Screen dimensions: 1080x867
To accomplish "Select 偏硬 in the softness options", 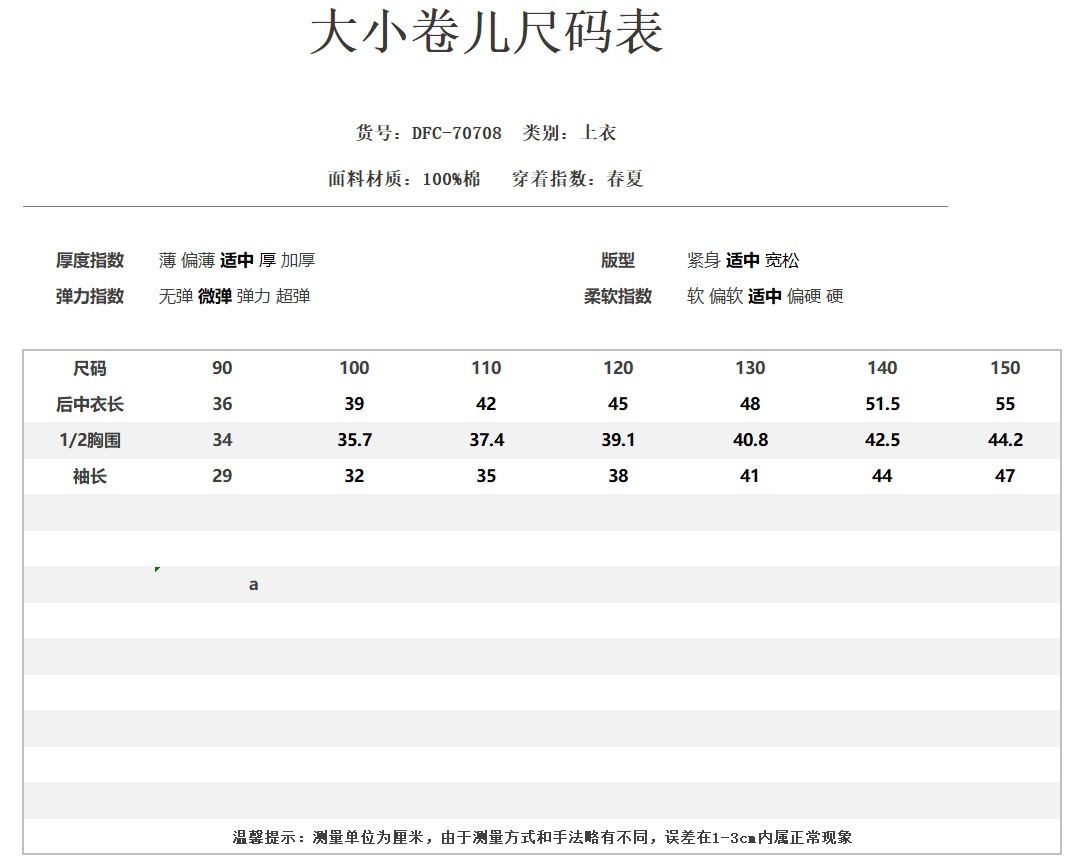I will point(804,296).
